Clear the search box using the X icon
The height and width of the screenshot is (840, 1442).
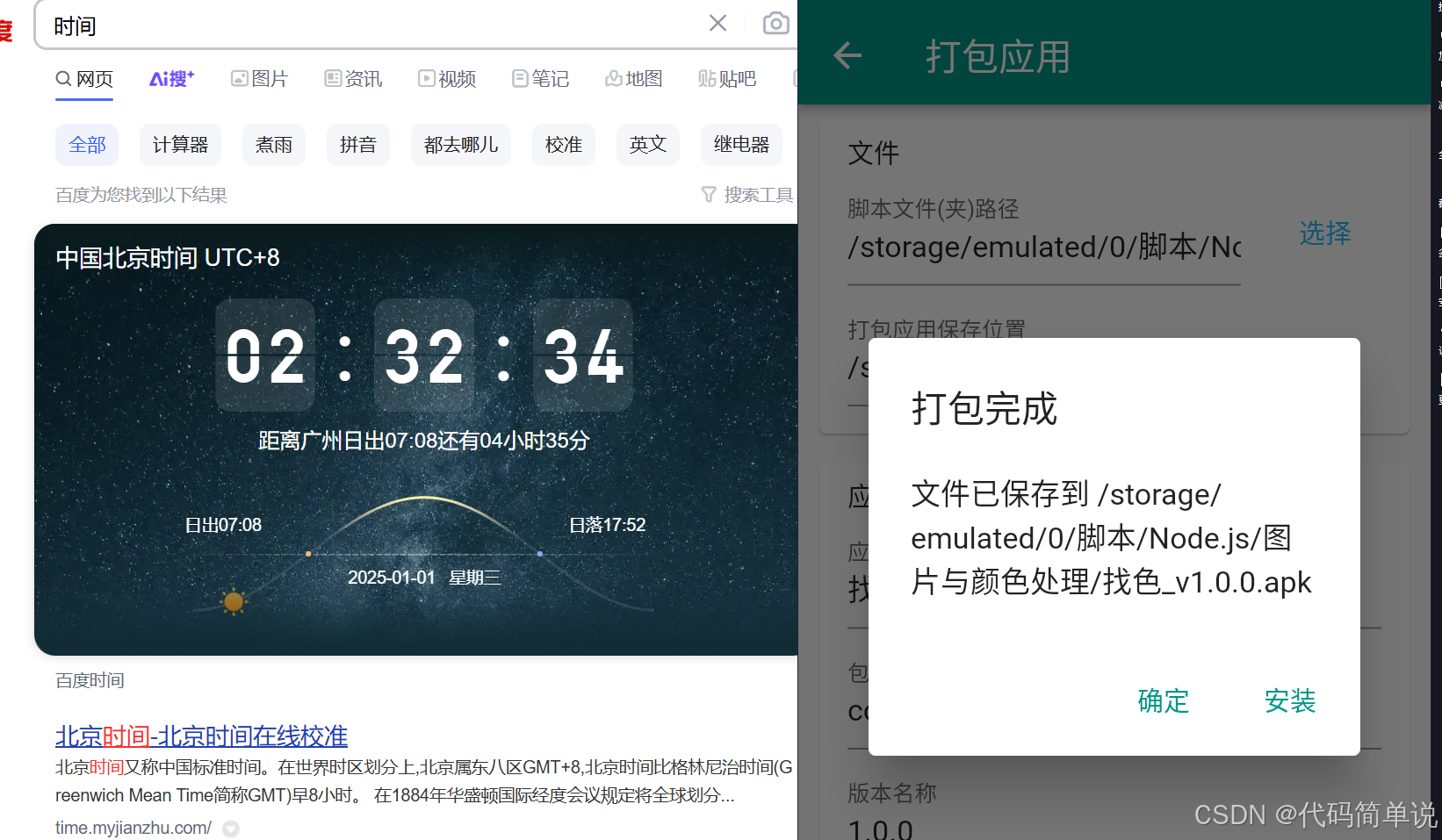717,23
